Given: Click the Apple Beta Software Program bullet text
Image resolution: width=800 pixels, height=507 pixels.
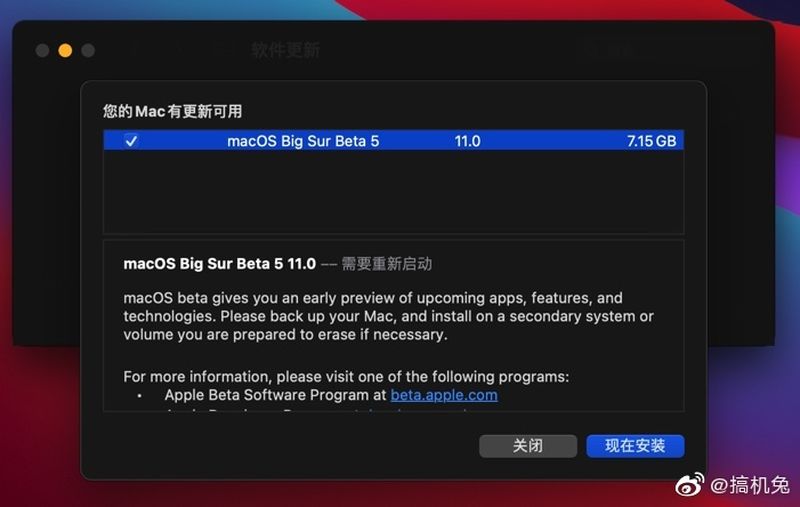Looking at the screenshot, I should coord(276,395).
